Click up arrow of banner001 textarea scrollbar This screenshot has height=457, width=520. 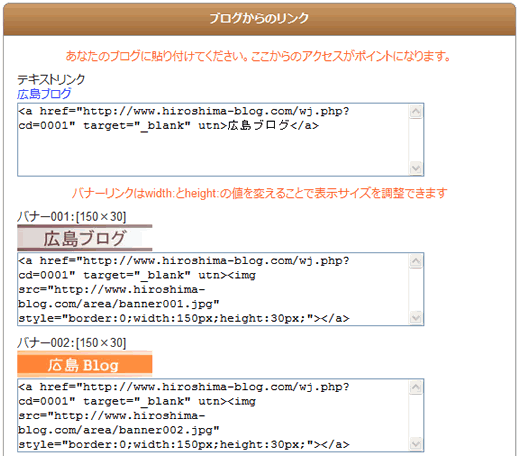click(416, 261)
